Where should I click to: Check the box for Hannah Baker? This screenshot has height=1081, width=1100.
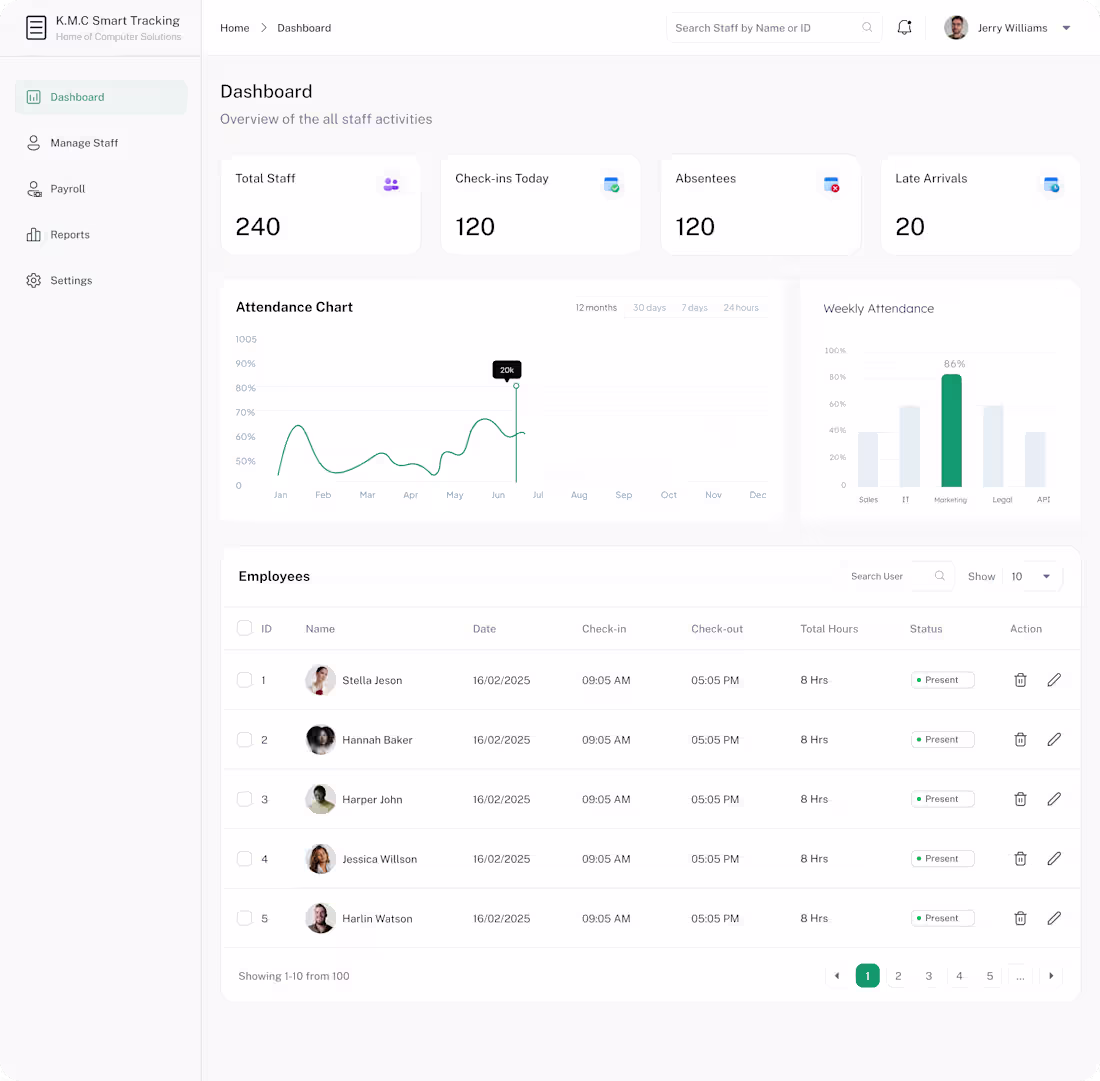point(244,739)
